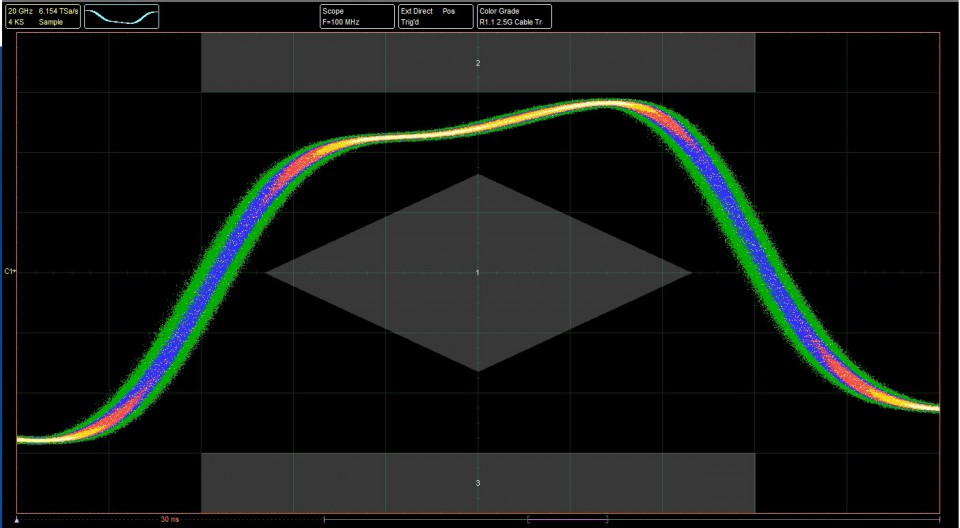Click the C1 channel ground marker
Screen dimensions: 960x528
(9, 271)
